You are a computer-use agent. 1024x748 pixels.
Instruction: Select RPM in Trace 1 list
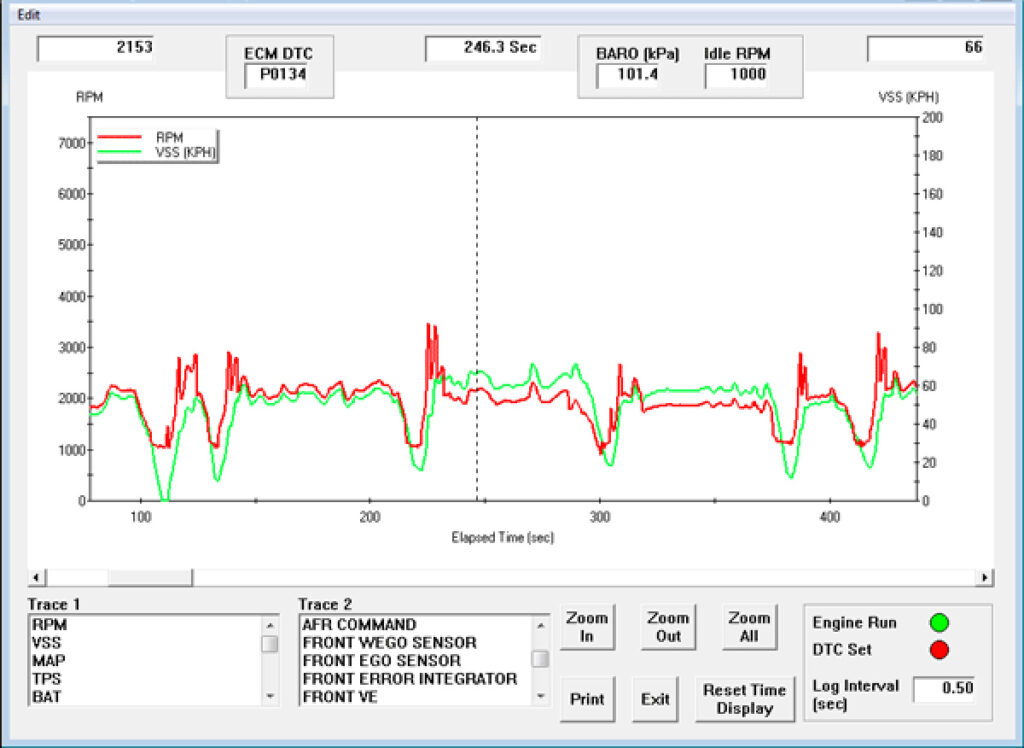coord(49,624)
